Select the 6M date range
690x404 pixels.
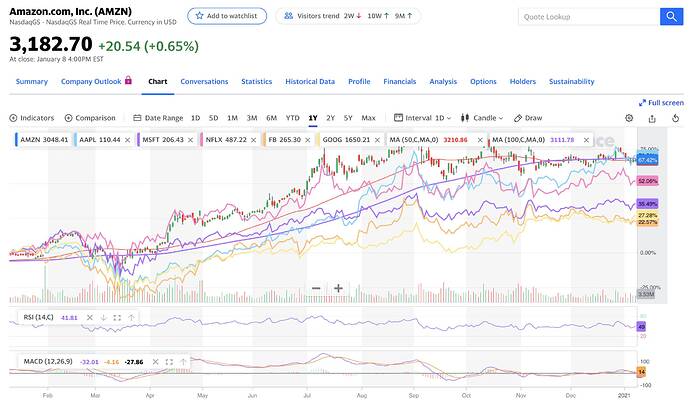coord(272,118)
